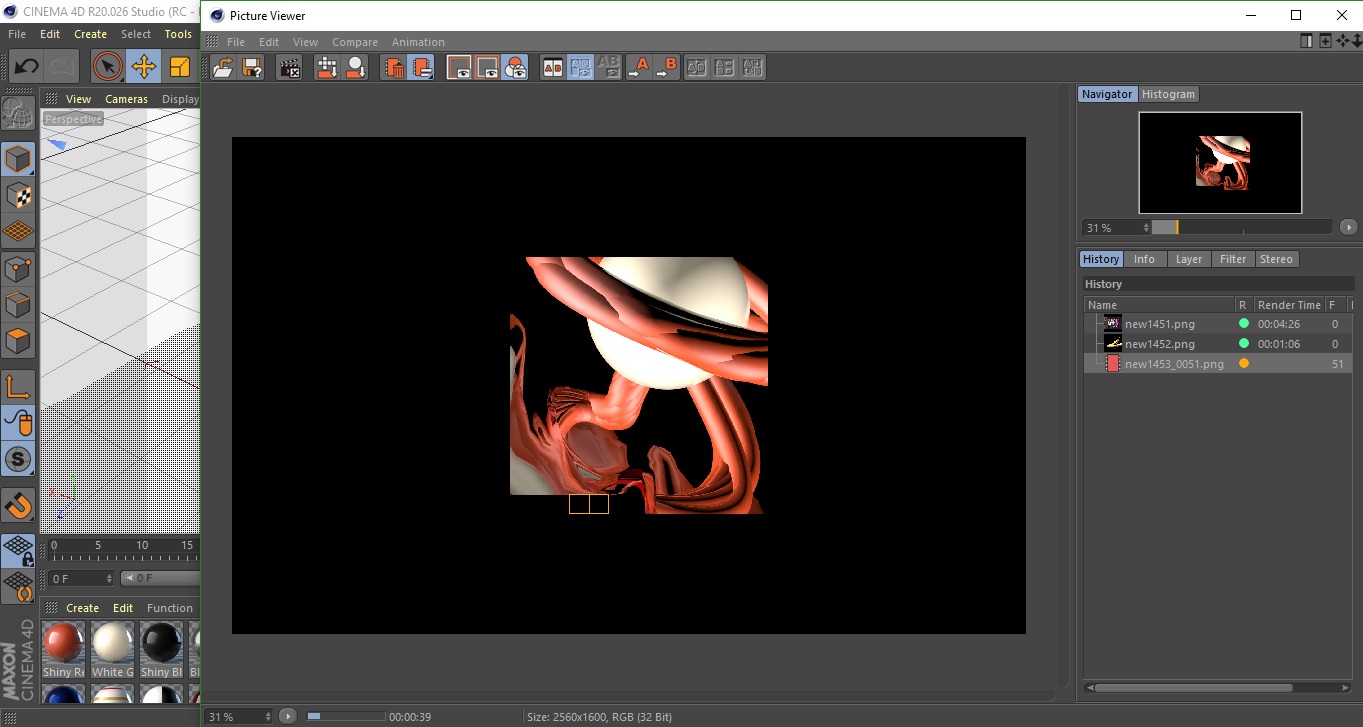This screenshot has width=1363, height=727.
Task: Click the Undo arrow icon
Action: [x=27, y=67]
